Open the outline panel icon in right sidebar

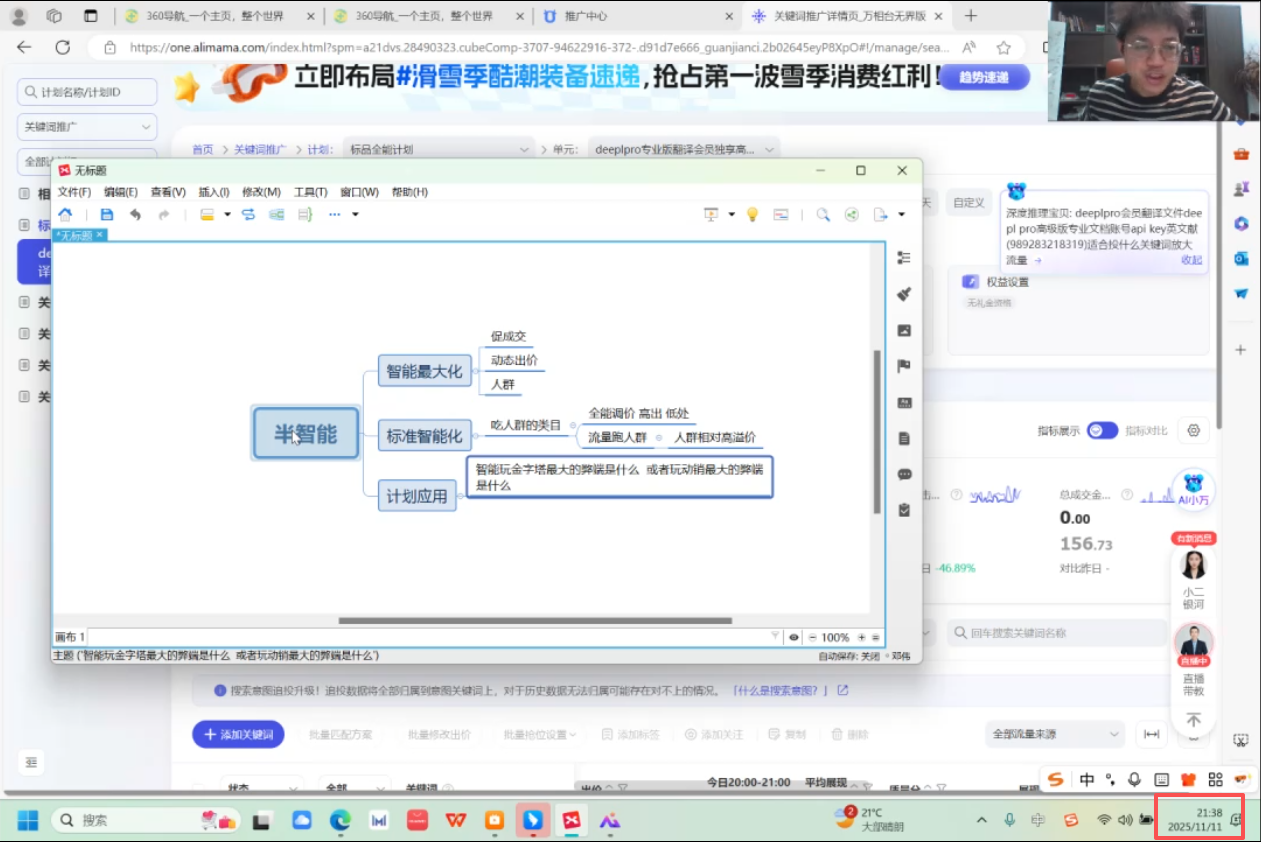(904, 258)
